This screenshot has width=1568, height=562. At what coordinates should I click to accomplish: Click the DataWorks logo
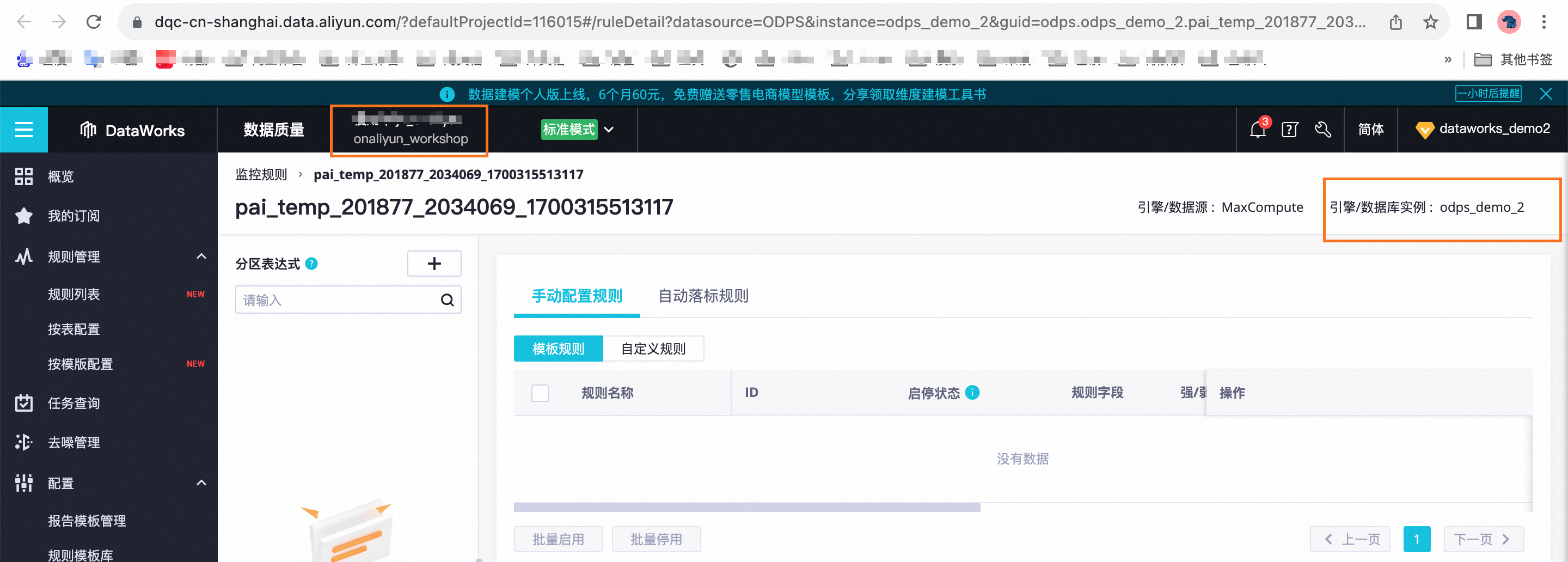tap(132, 130)
